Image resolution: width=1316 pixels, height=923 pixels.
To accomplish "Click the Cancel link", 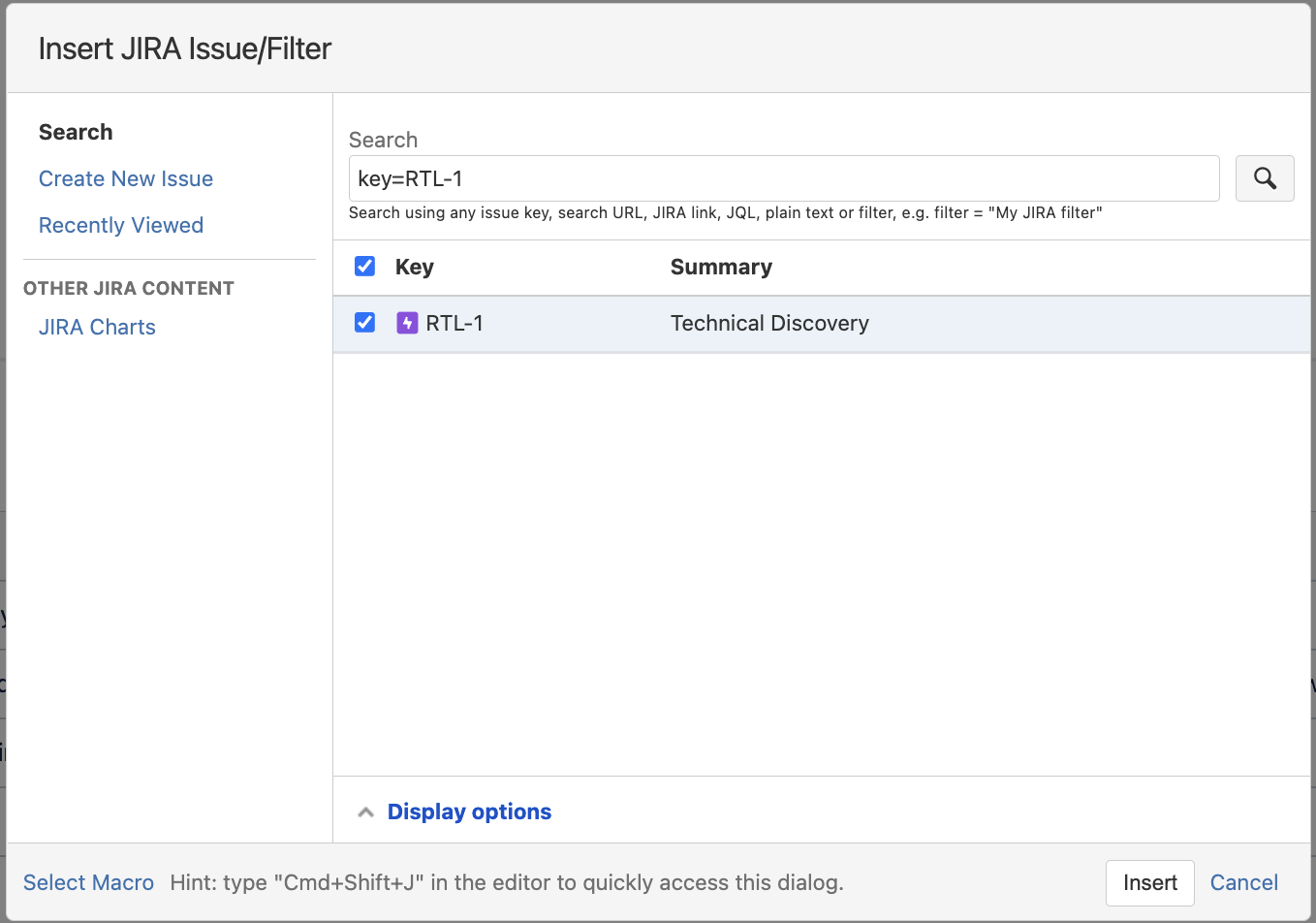I will click(1243, 882).
